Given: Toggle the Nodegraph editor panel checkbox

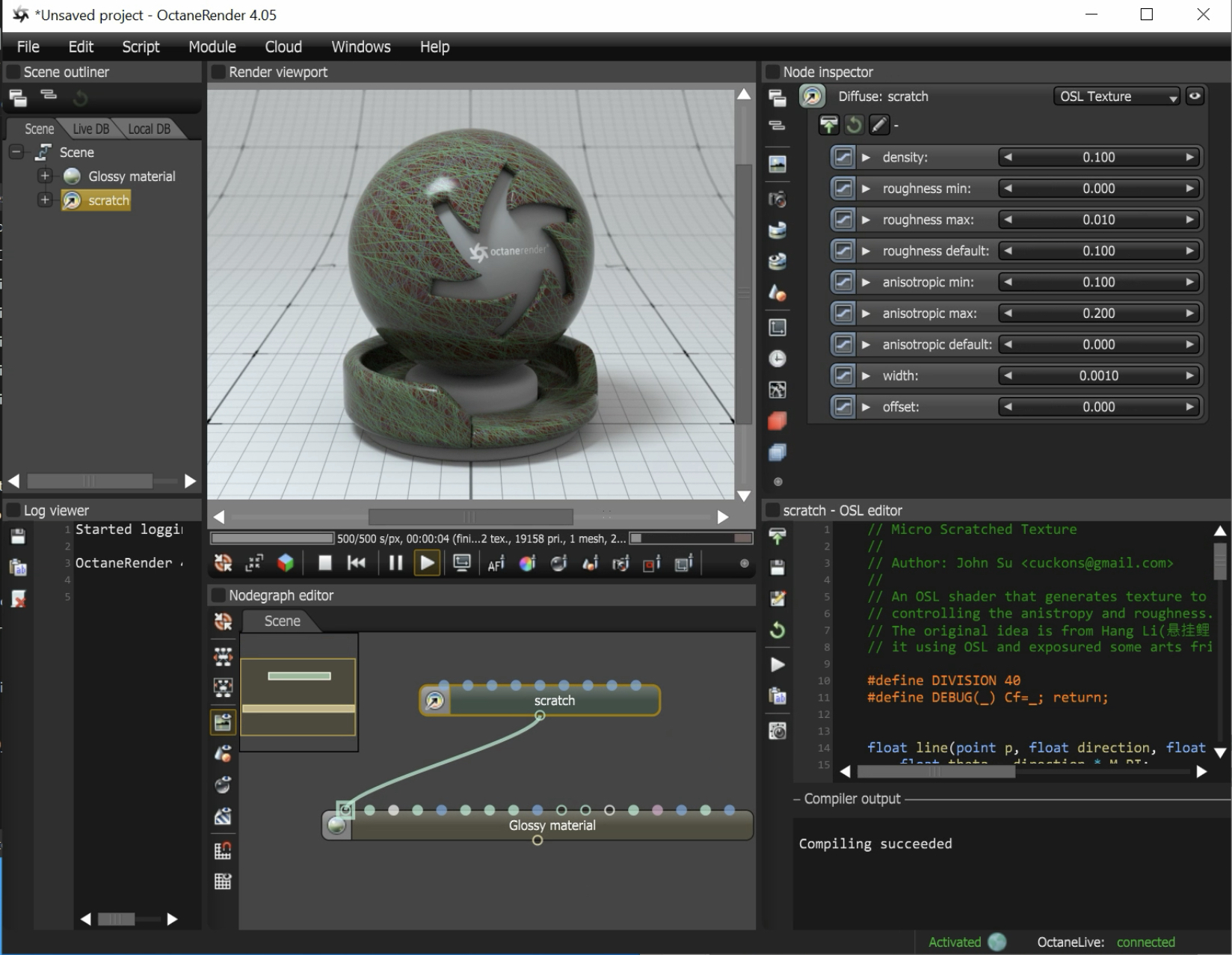Looking at the screenshot, I should (x=218, y=595).
